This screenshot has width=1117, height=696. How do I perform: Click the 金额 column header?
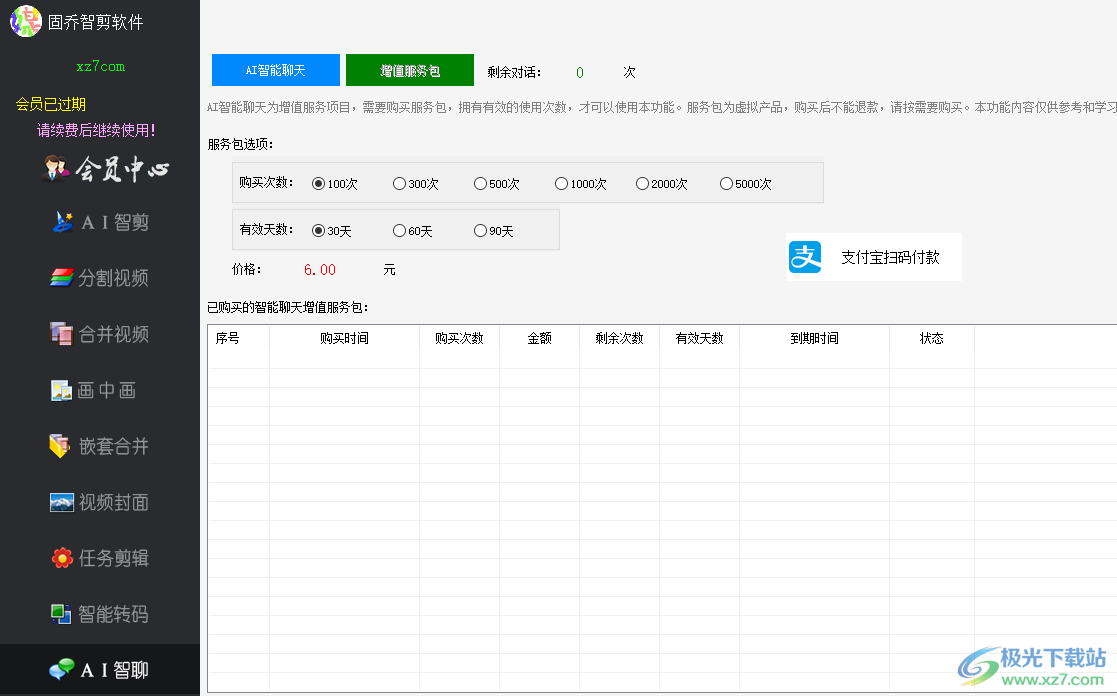point(539,338)
